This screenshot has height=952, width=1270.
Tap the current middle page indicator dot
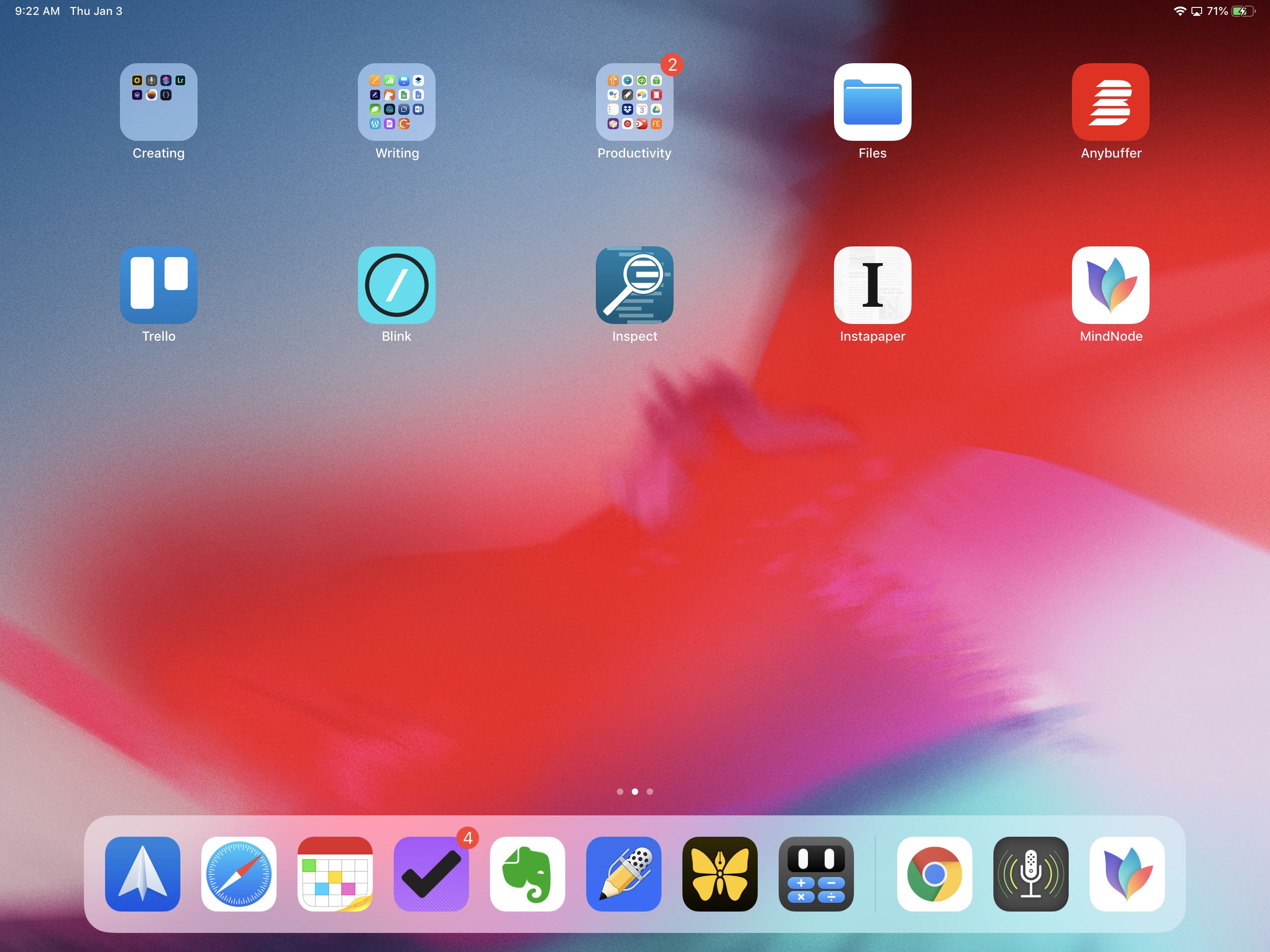635,792
